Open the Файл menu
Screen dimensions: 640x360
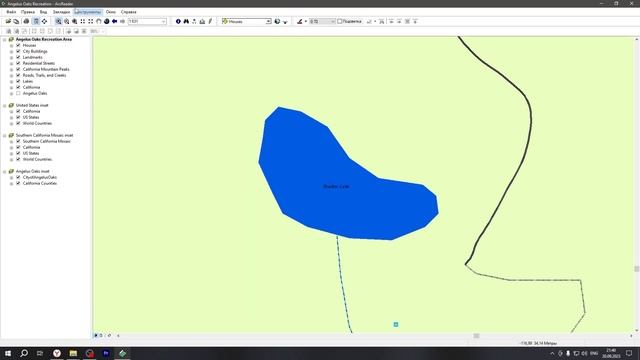tap(11, 12)
